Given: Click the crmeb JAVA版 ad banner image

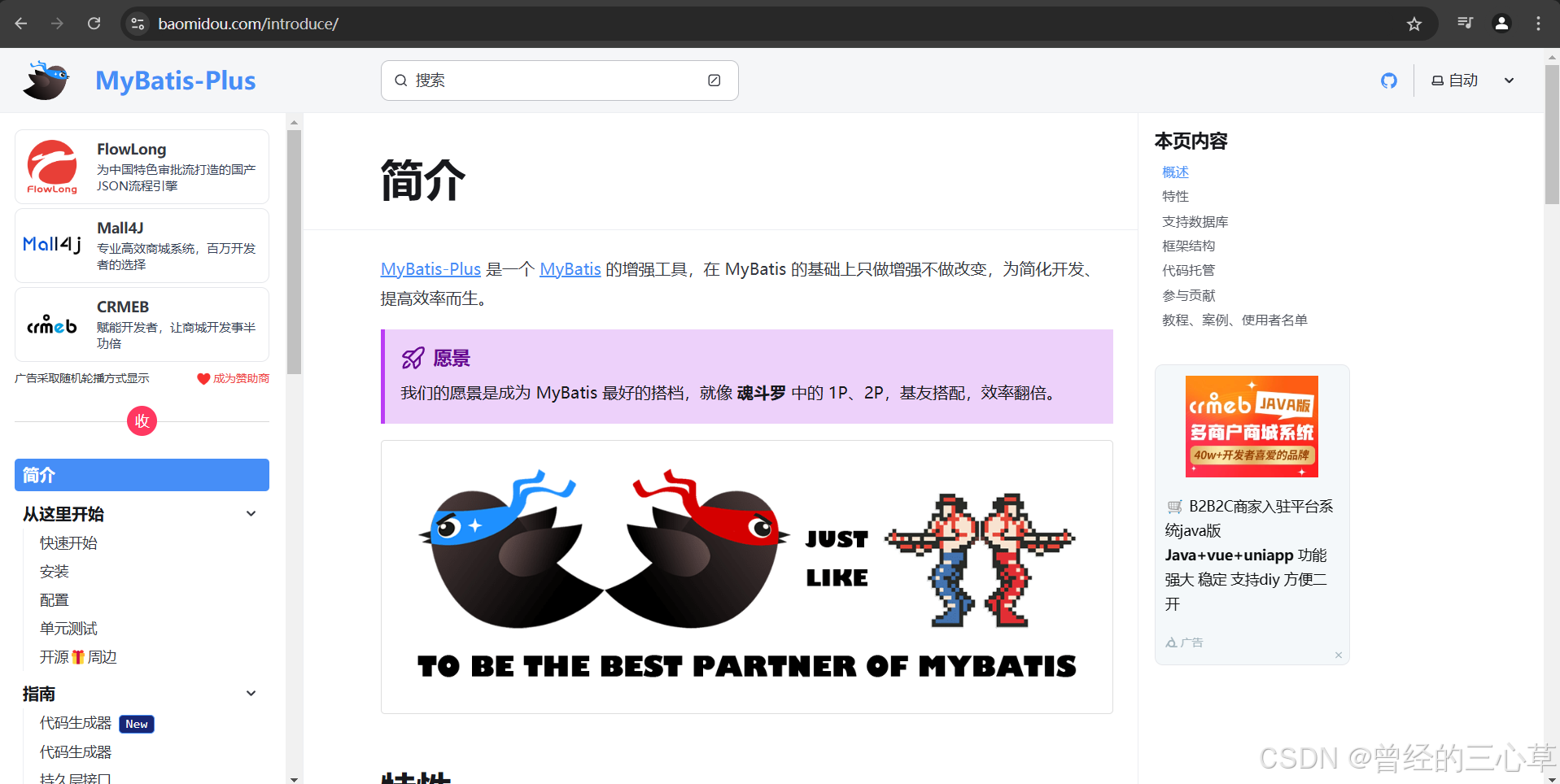Looking at the screenshot, I should click(1252, 426).
